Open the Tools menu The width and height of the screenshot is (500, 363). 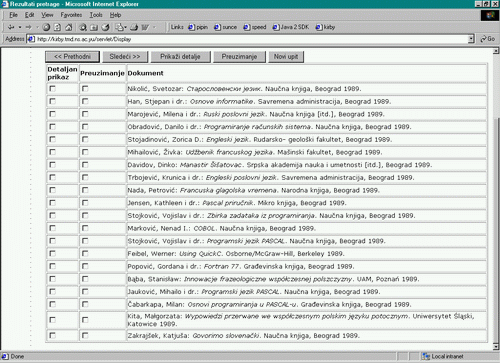coord(96,15)
